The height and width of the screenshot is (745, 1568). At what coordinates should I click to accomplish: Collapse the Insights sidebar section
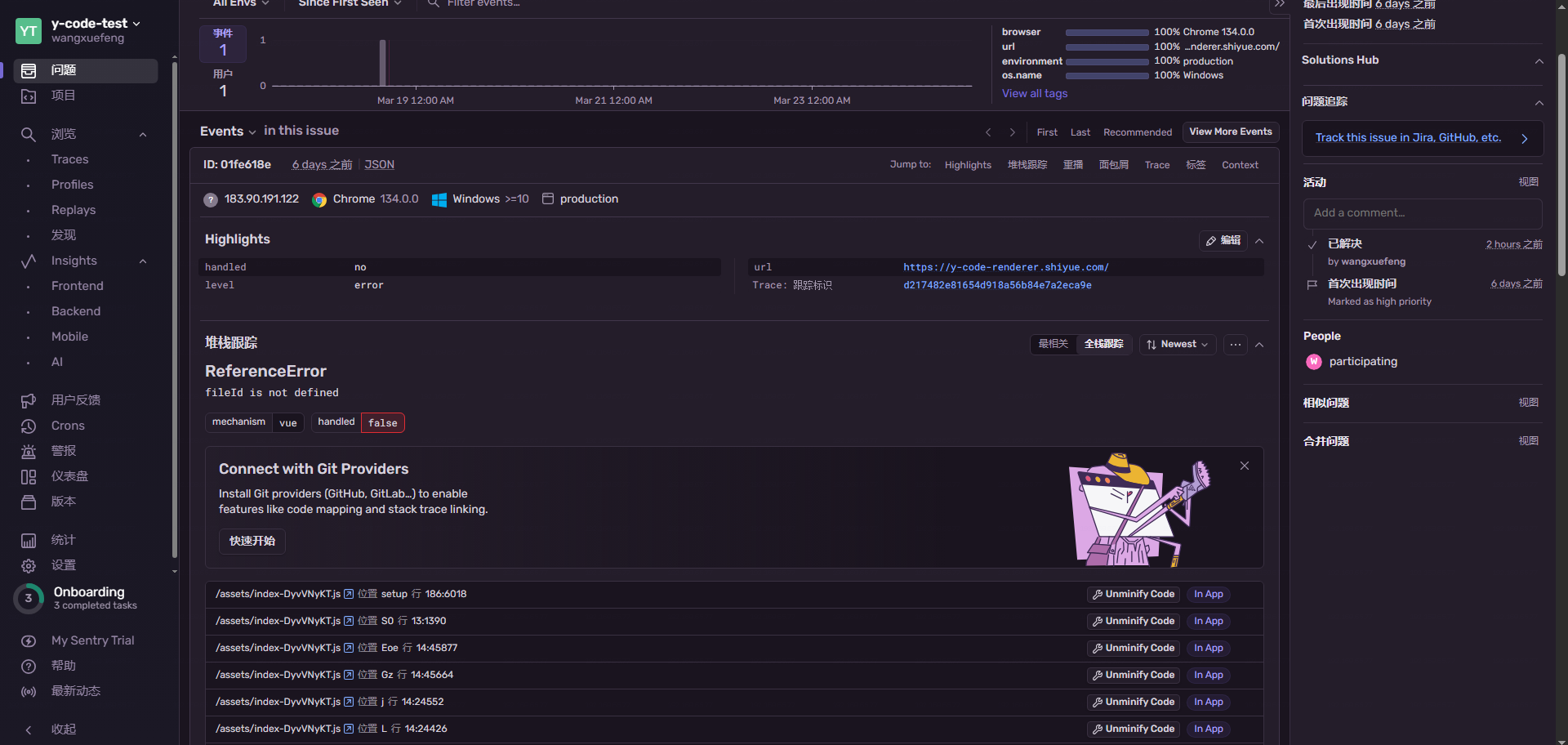143,261
